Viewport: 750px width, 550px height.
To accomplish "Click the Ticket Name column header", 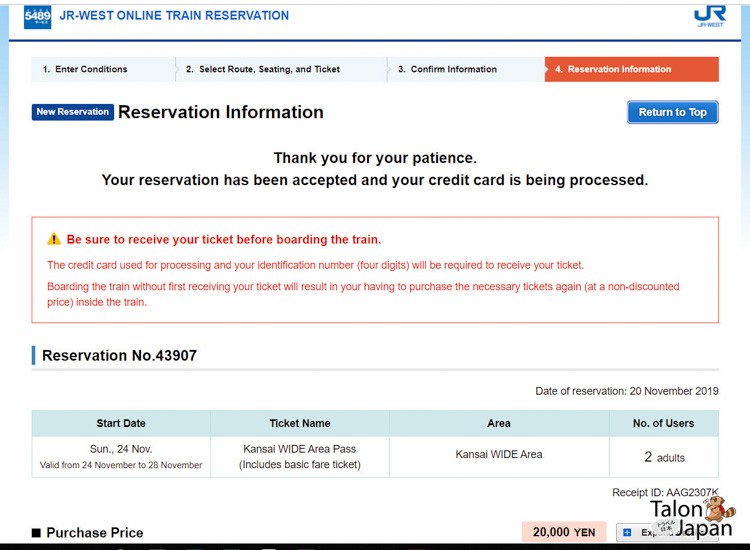I will click(x=300, y=423).
